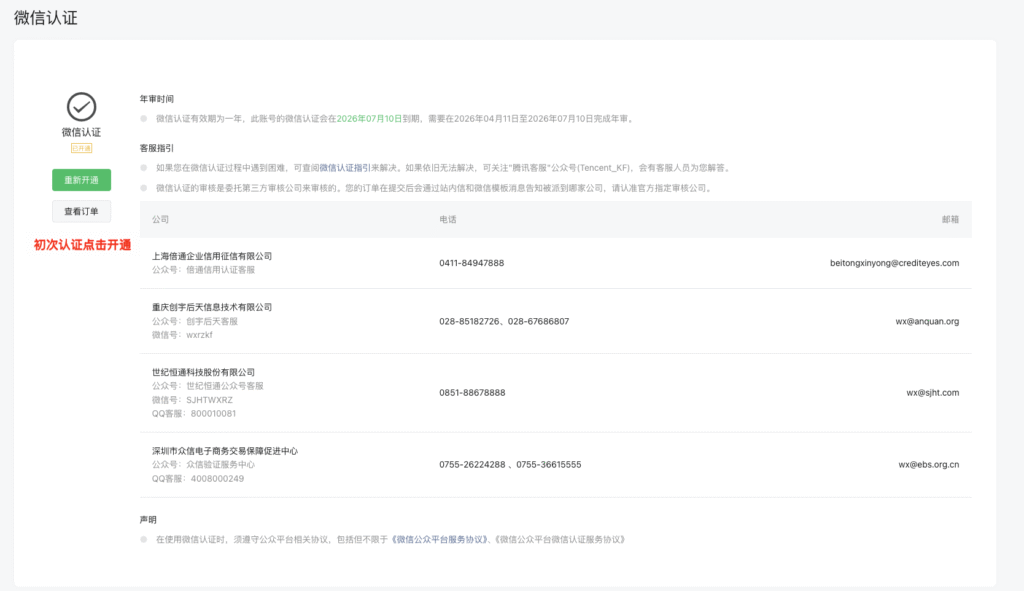Click the 已开通 status badge

[81, 146]
